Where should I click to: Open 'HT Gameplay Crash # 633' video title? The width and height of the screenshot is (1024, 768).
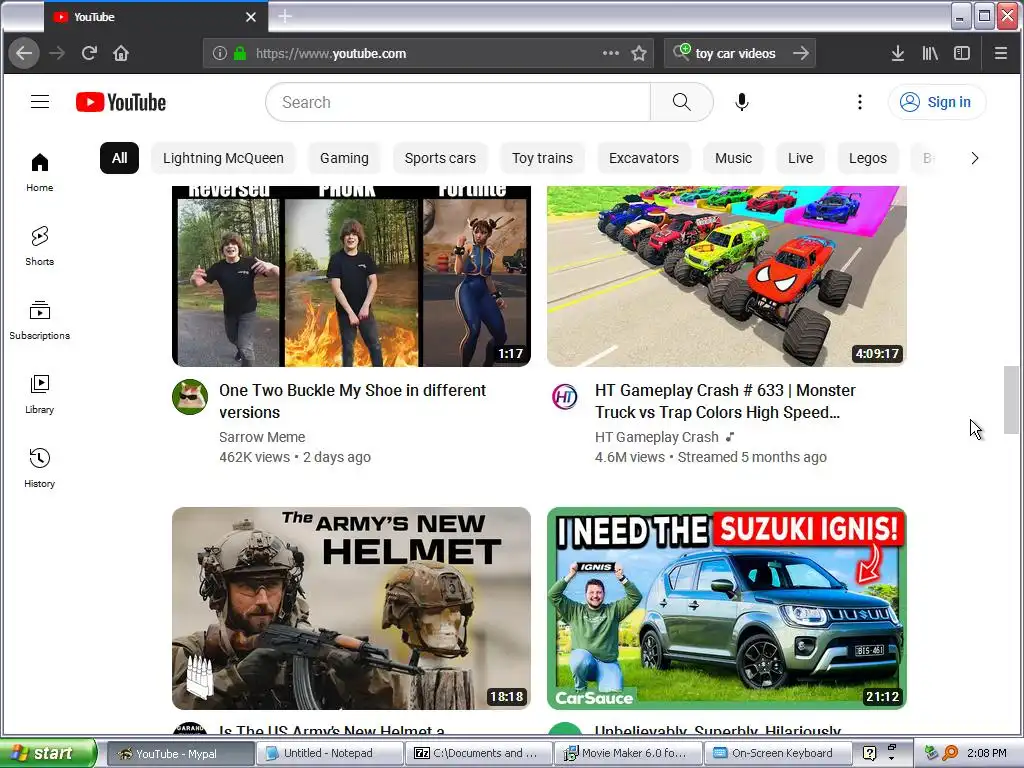tap(725, 401)
